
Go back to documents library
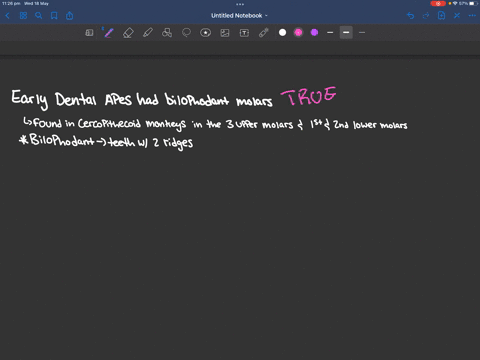click(8, 15)
